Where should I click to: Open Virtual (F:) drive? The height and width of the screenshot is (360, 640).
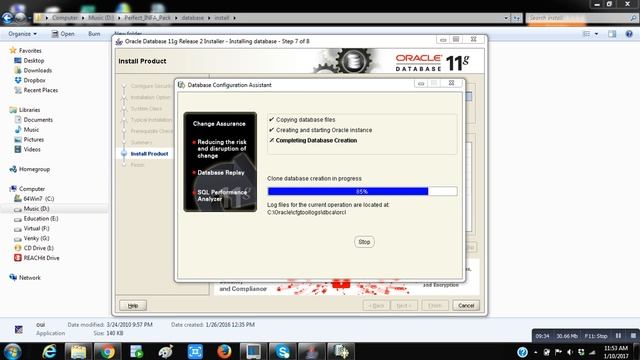pos(36,229)
